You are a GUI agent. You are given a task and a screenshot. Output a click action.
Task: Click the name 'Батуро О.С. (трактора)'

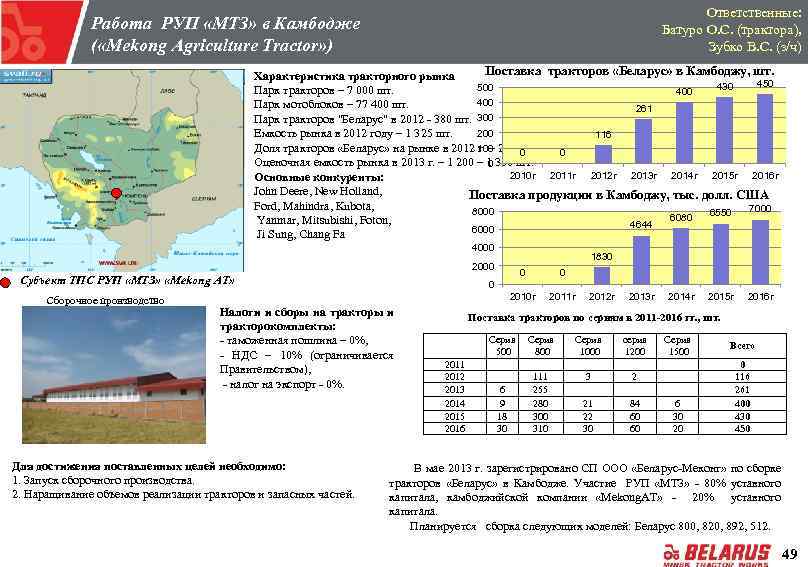click(x=732, y=30)
